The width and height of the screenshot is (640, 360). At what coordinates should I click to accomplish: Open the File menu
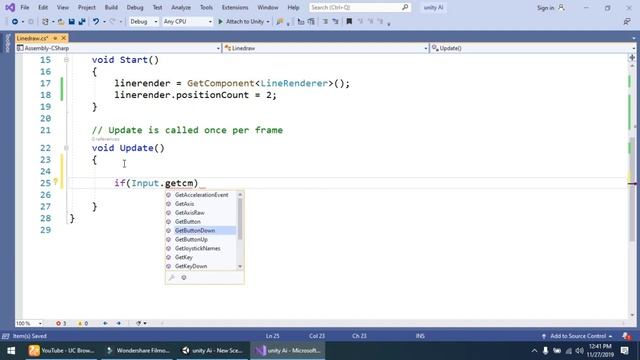tap(24, 7)
